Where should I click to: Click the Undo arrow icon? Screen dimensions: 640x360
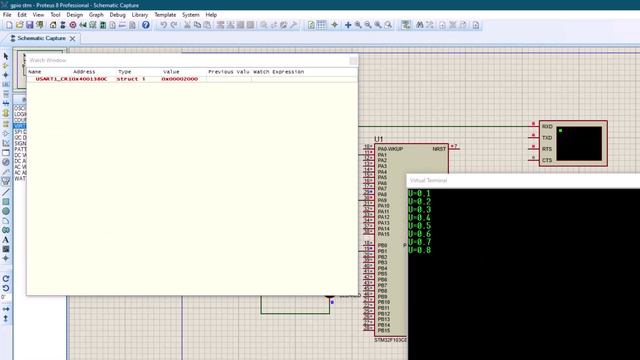[163, 25]
